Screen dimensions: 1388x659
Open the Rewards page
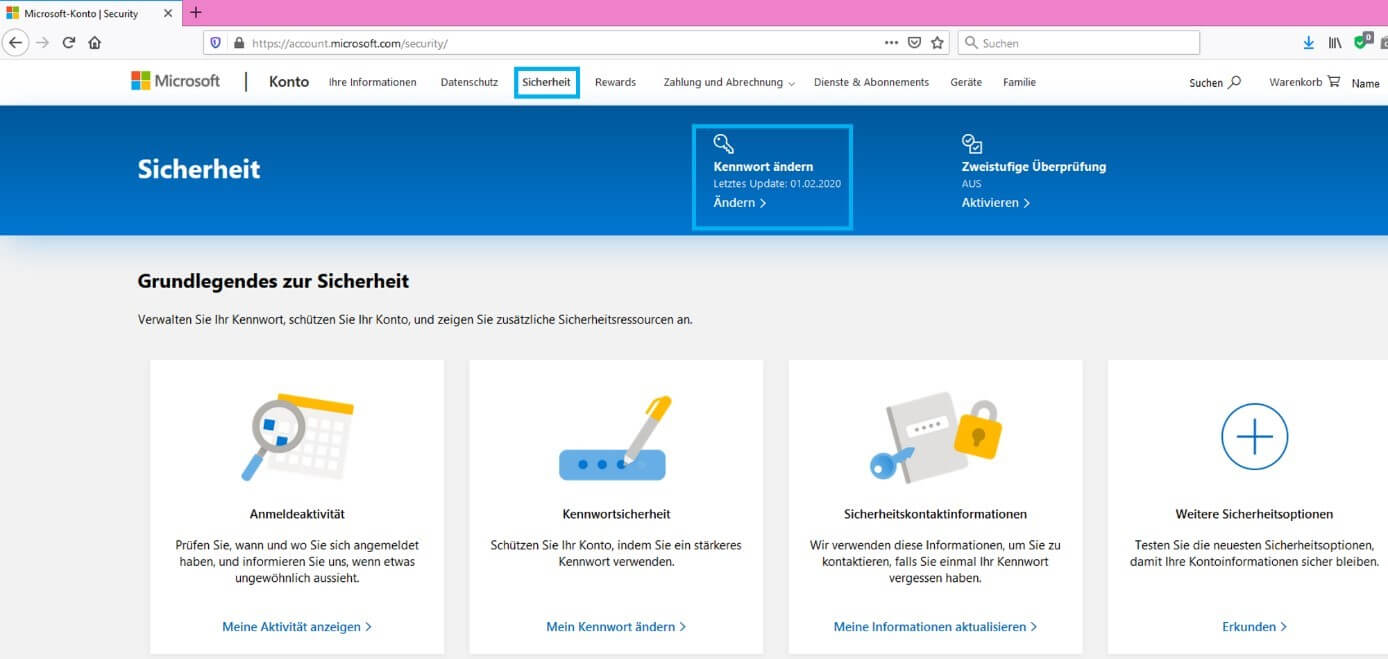pos(615,82)
